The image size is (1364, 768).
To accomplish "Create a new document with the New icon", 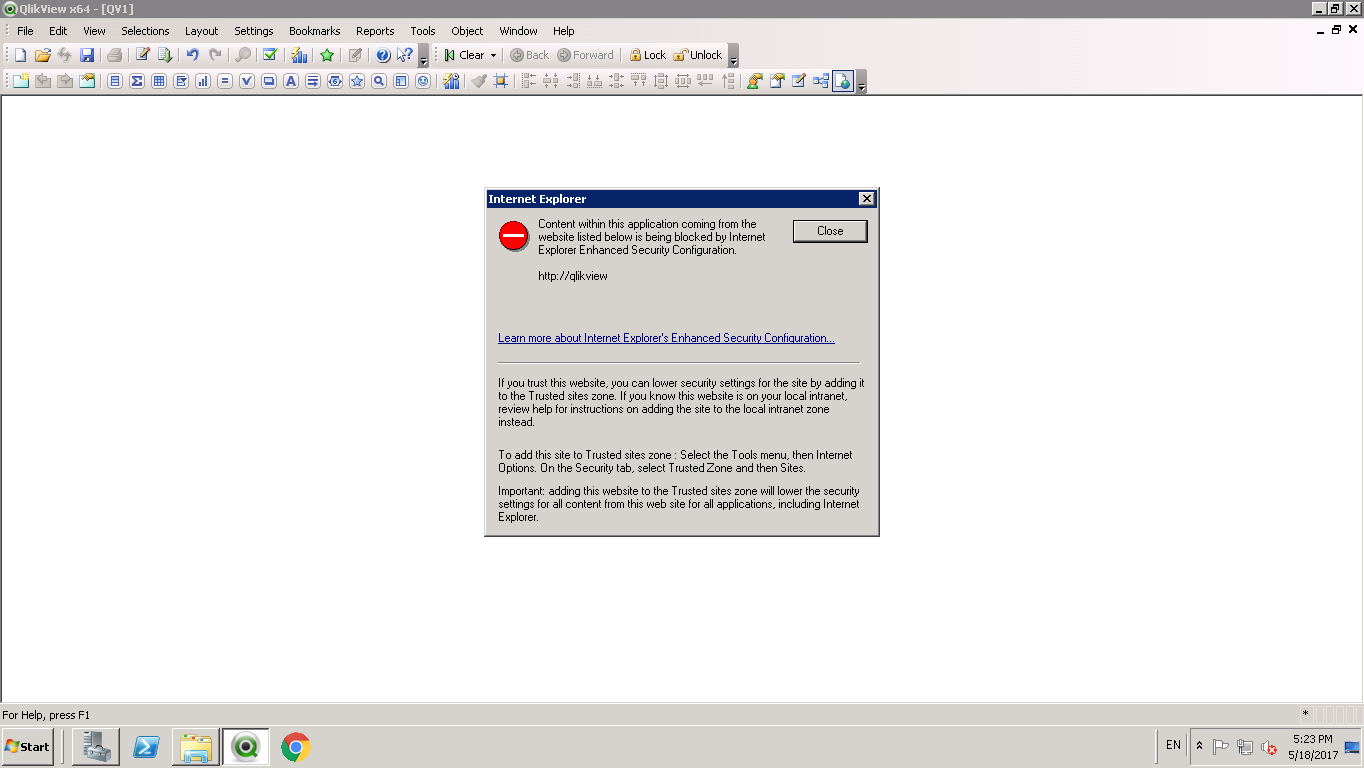I will 20,55.
